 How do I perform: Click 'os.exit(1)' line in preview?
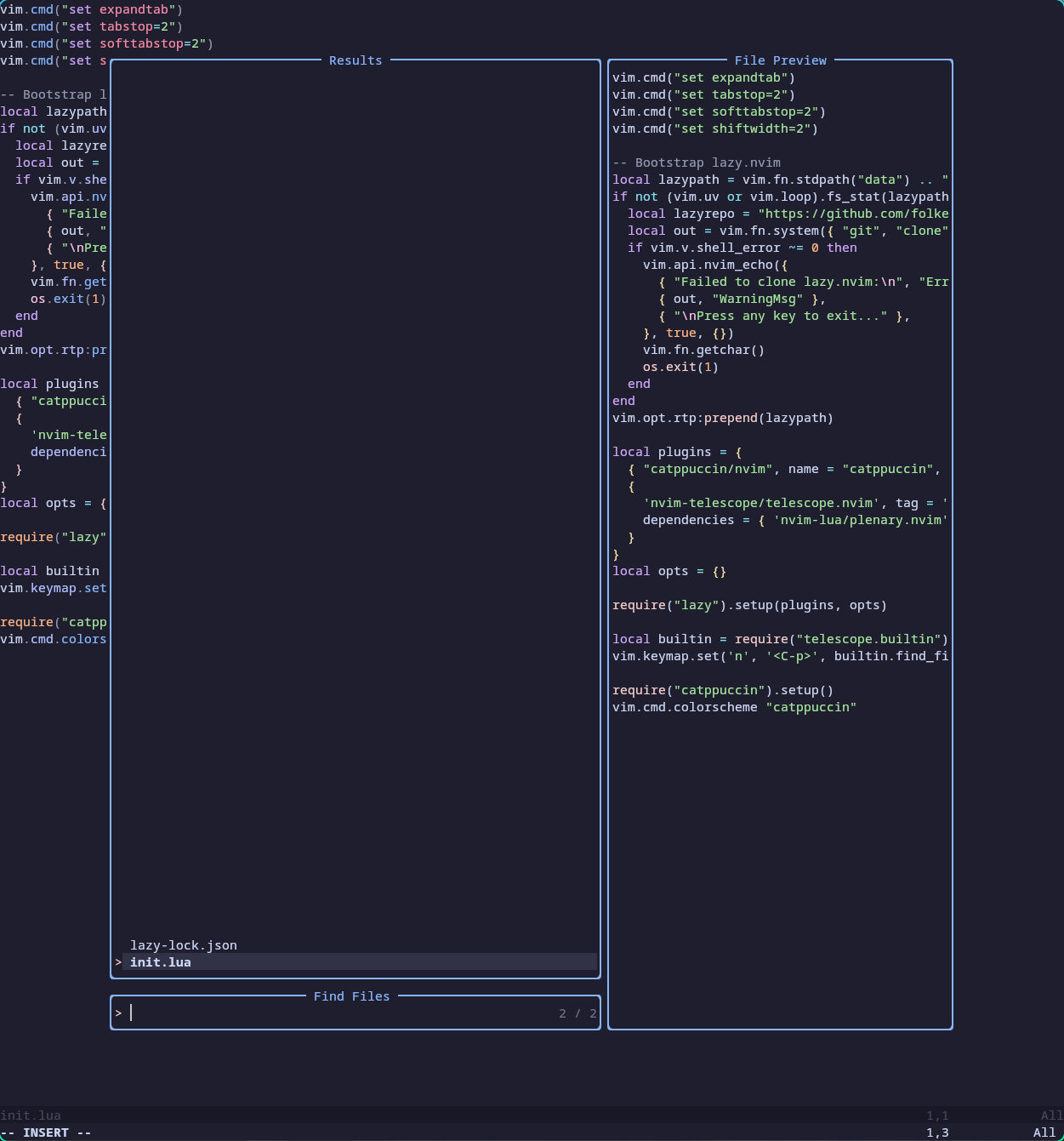click(x=681, y=367)
